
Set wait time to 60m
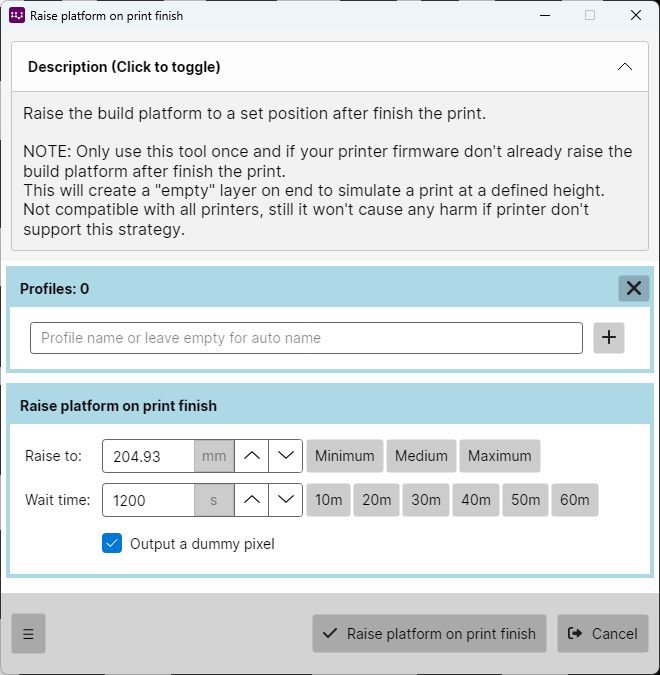click(x=575, y=500)
